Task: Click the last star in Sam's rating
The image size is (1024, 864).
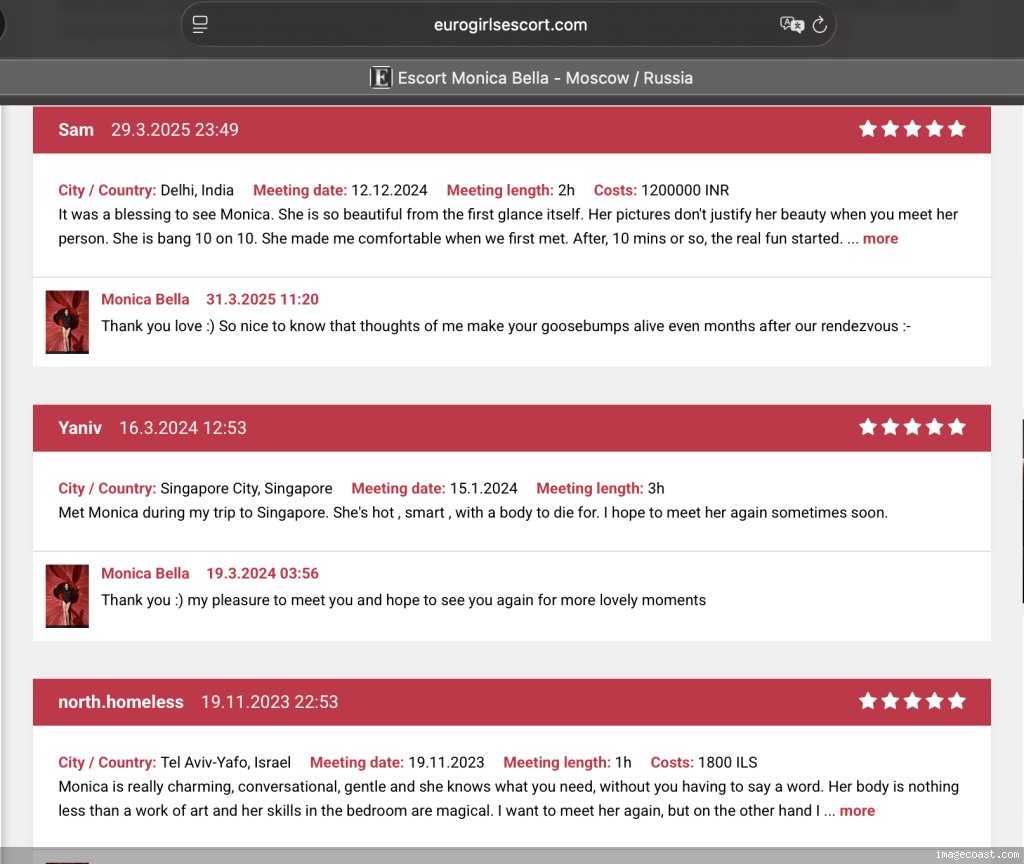Action: click(x=957, y=129)
